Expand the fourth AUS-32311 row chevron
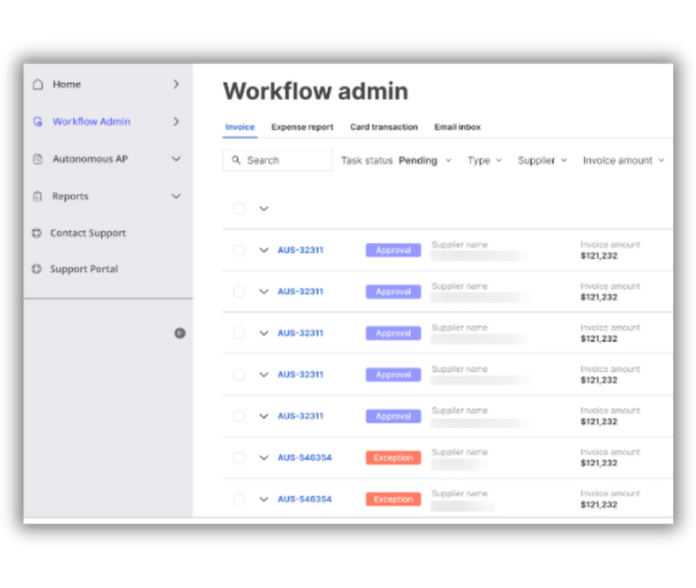 (264, 375)
